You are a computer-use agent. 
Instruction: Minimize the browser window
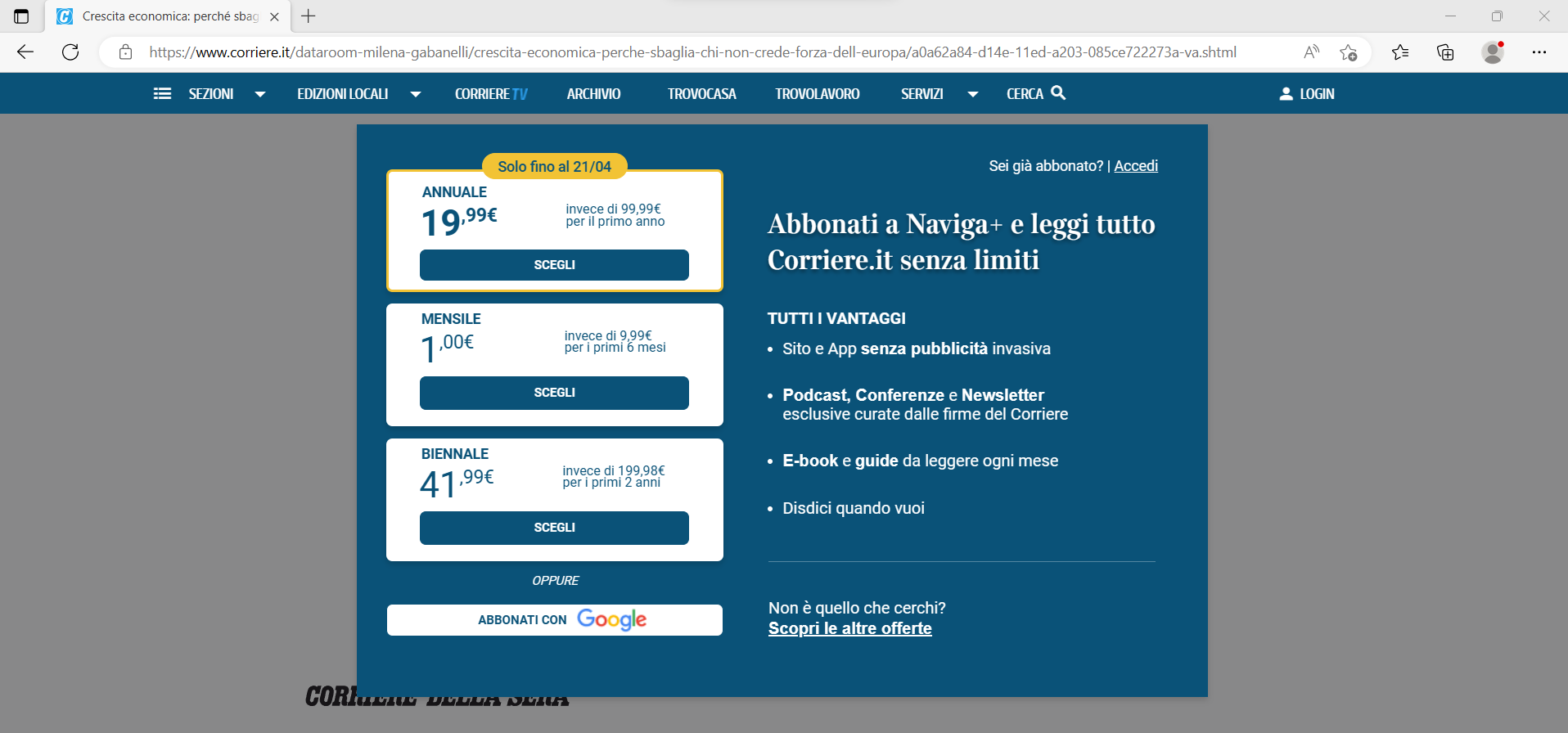(x=1450, y=16)
